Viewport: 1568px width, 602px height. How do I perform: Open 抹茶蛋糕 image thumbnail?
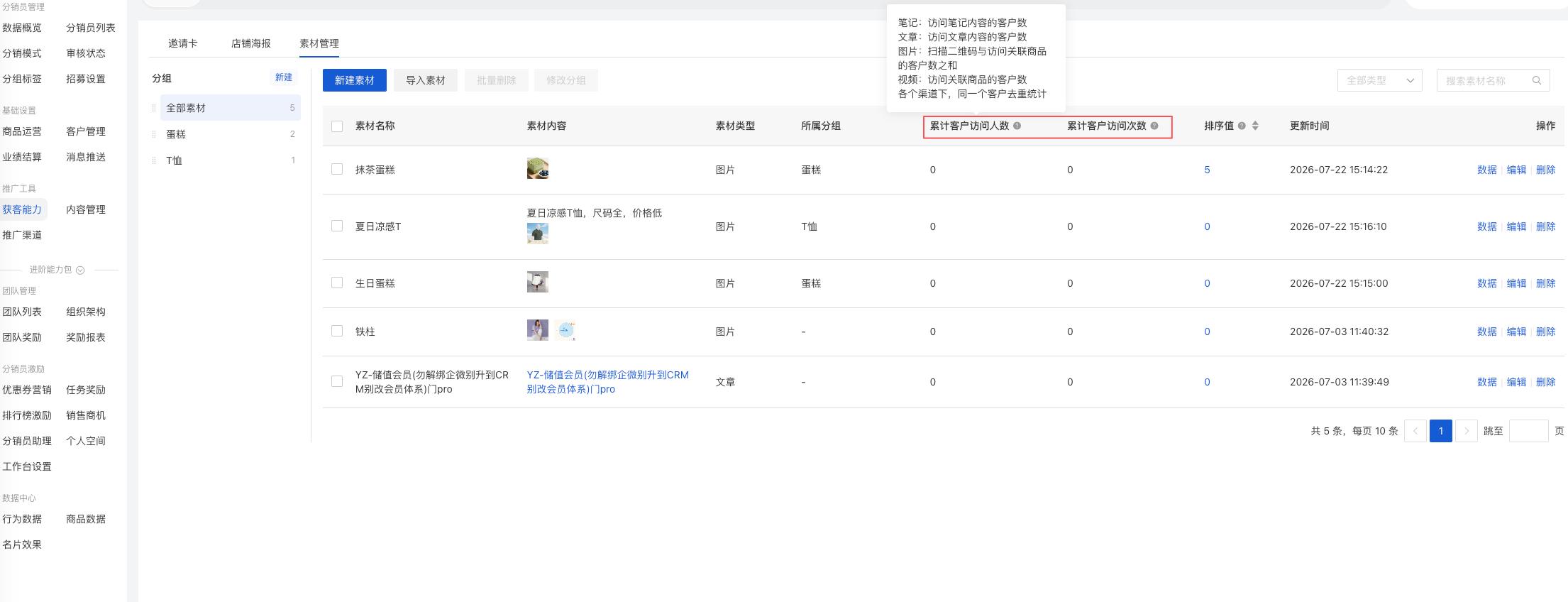538,168
